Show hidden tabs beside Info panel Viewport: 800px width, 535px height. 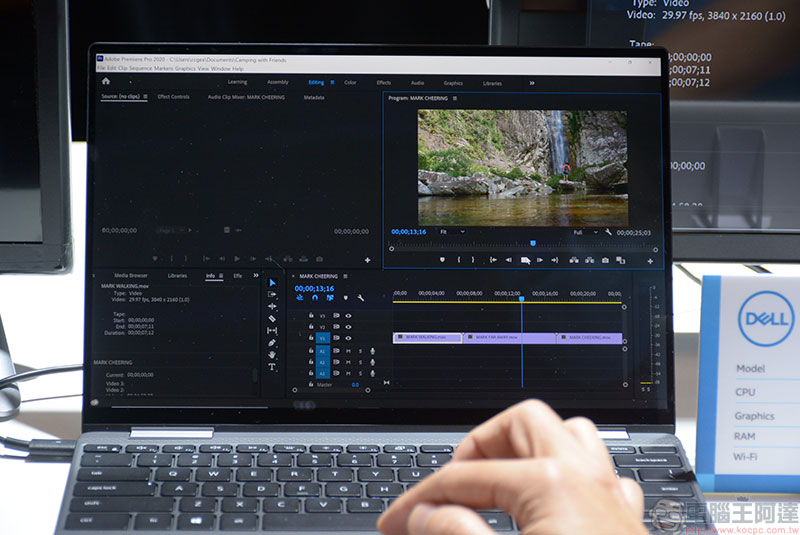pos(256,275)
